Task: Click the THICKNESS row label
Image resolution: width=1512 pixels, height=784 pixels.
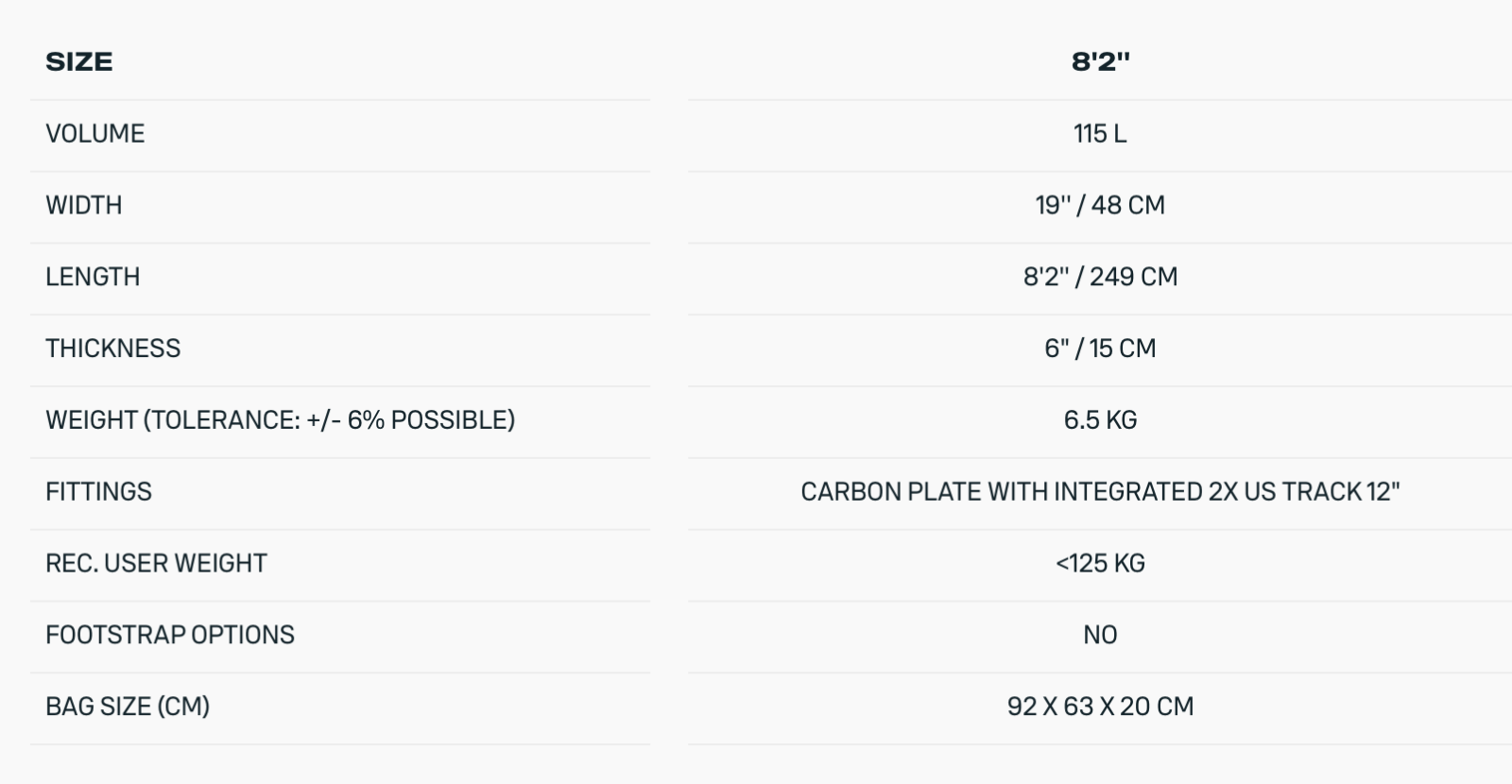Action: click(x=113, y=349)
